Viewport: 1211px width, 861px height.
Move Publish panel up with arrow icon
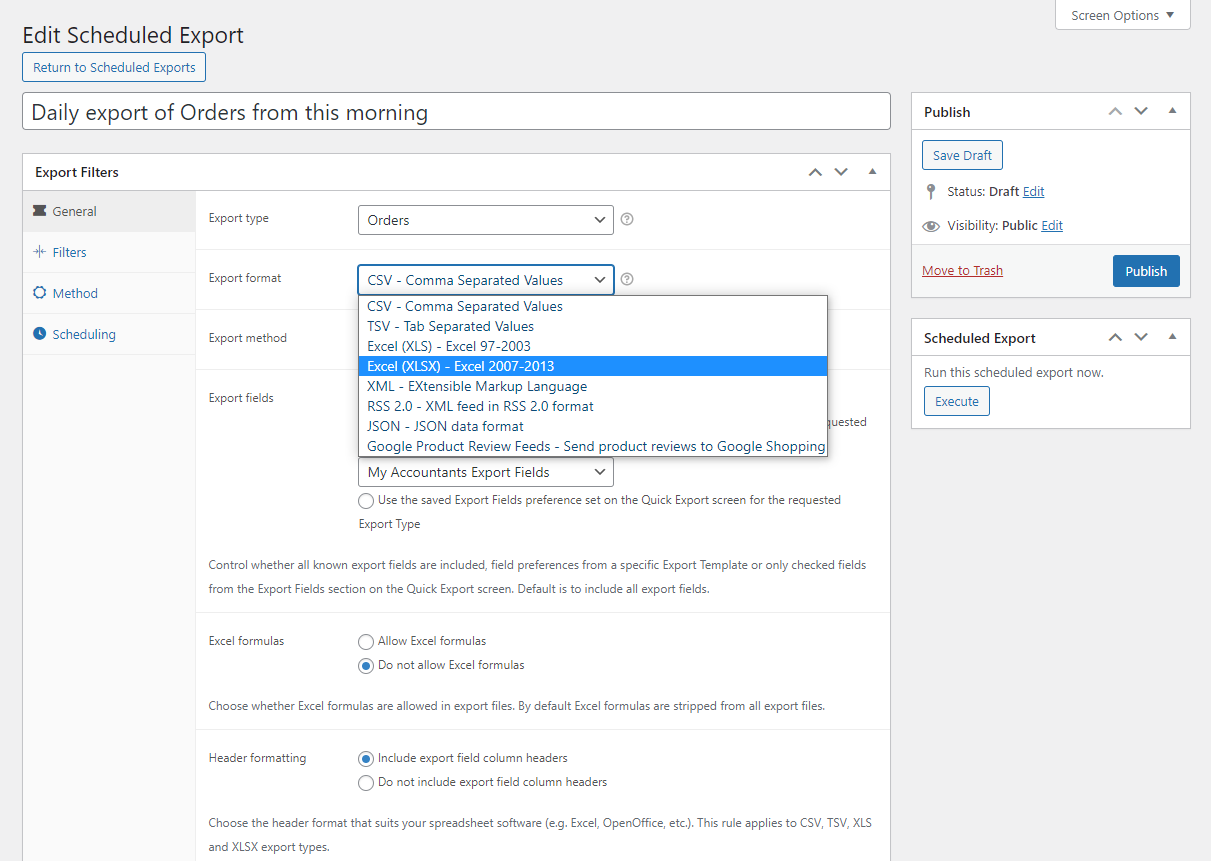[1115, 111]
